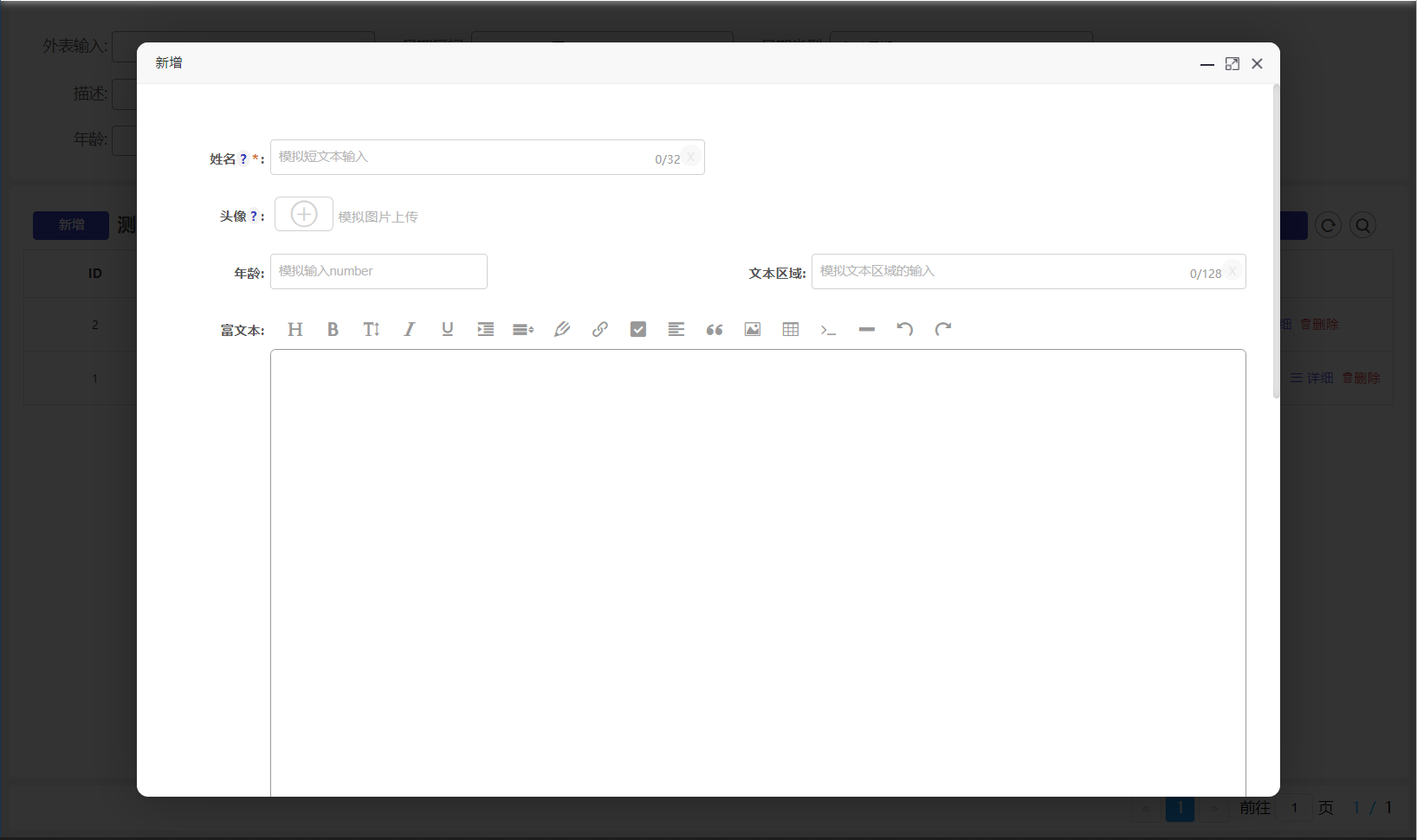This screenshot has width=1417, height=840.
Task: Click the avatar image upload plus button
Action: click(304, 214)
